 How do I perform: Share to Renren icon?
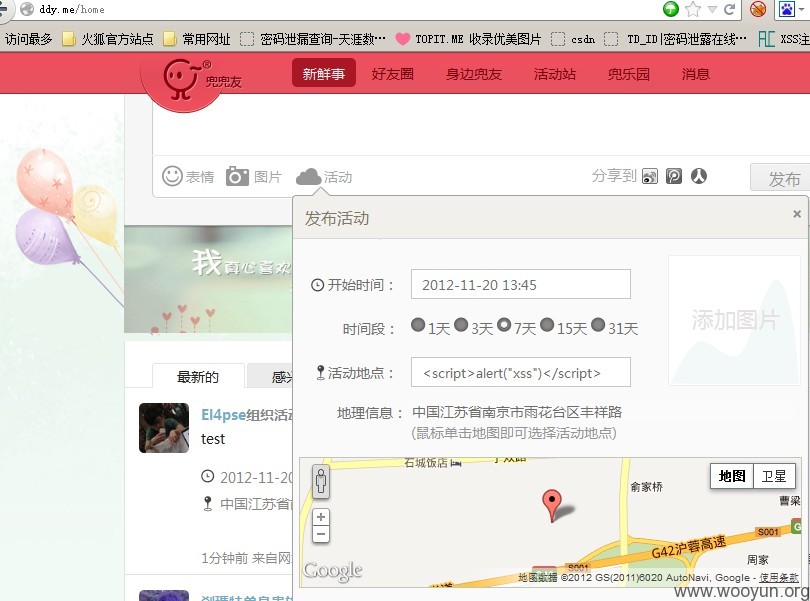pos(698,177)
